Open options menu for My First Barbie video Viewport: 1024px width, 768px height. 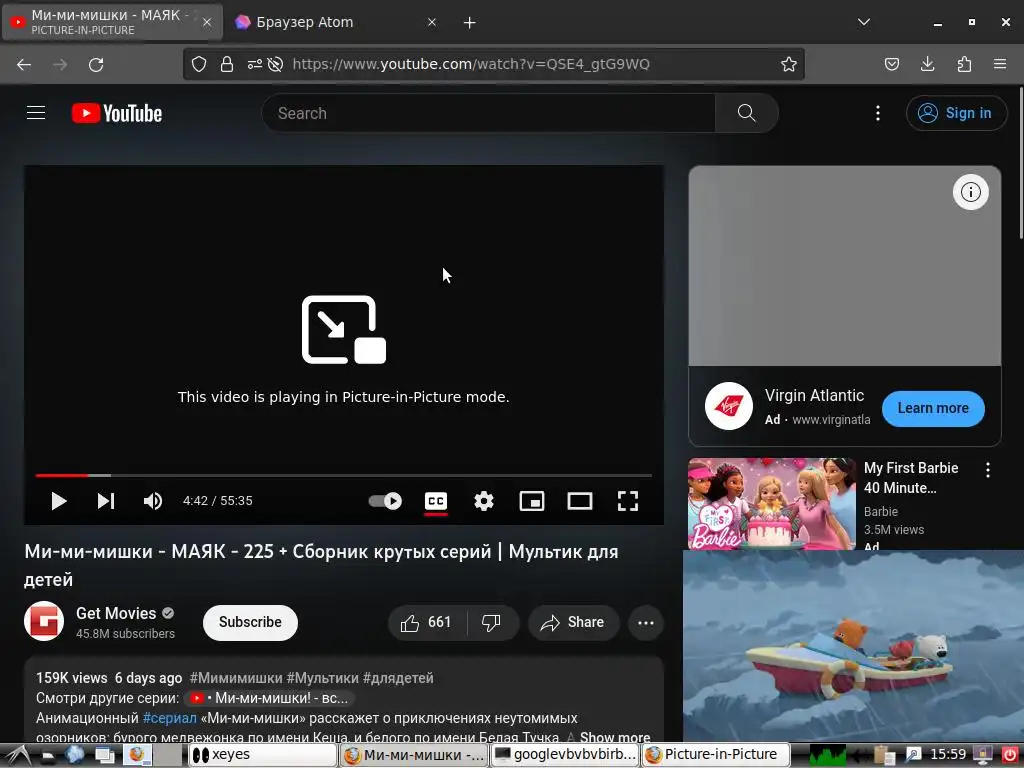coord(987,470)
